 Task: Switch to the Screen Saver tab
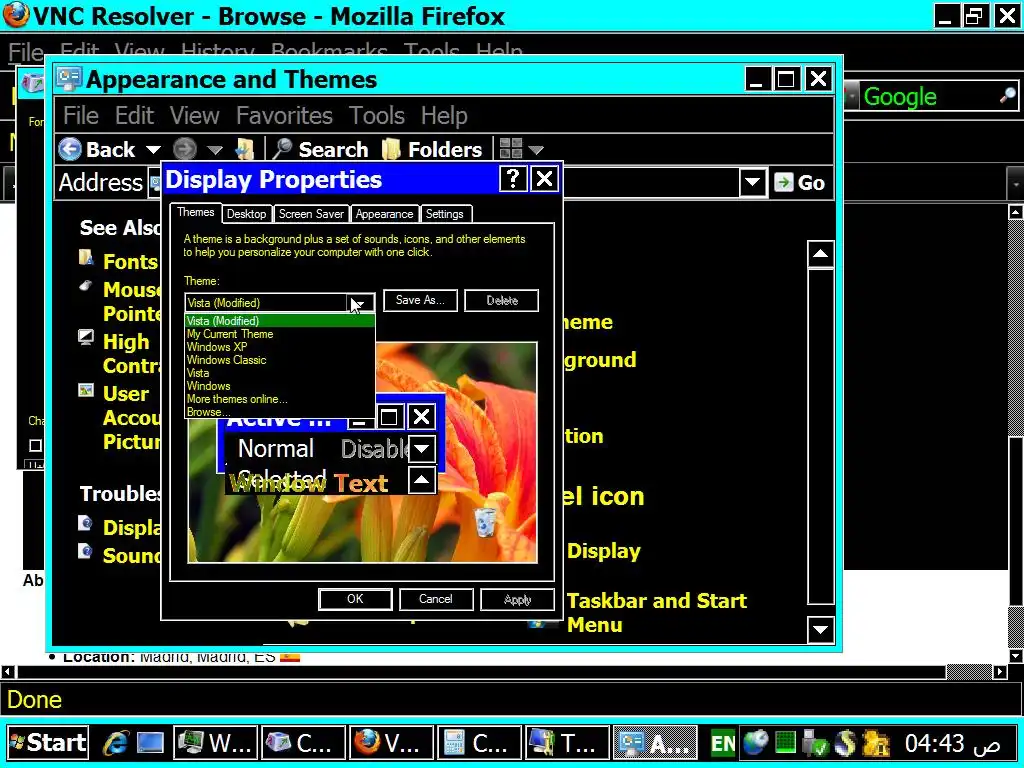click(x=311, y=214)
